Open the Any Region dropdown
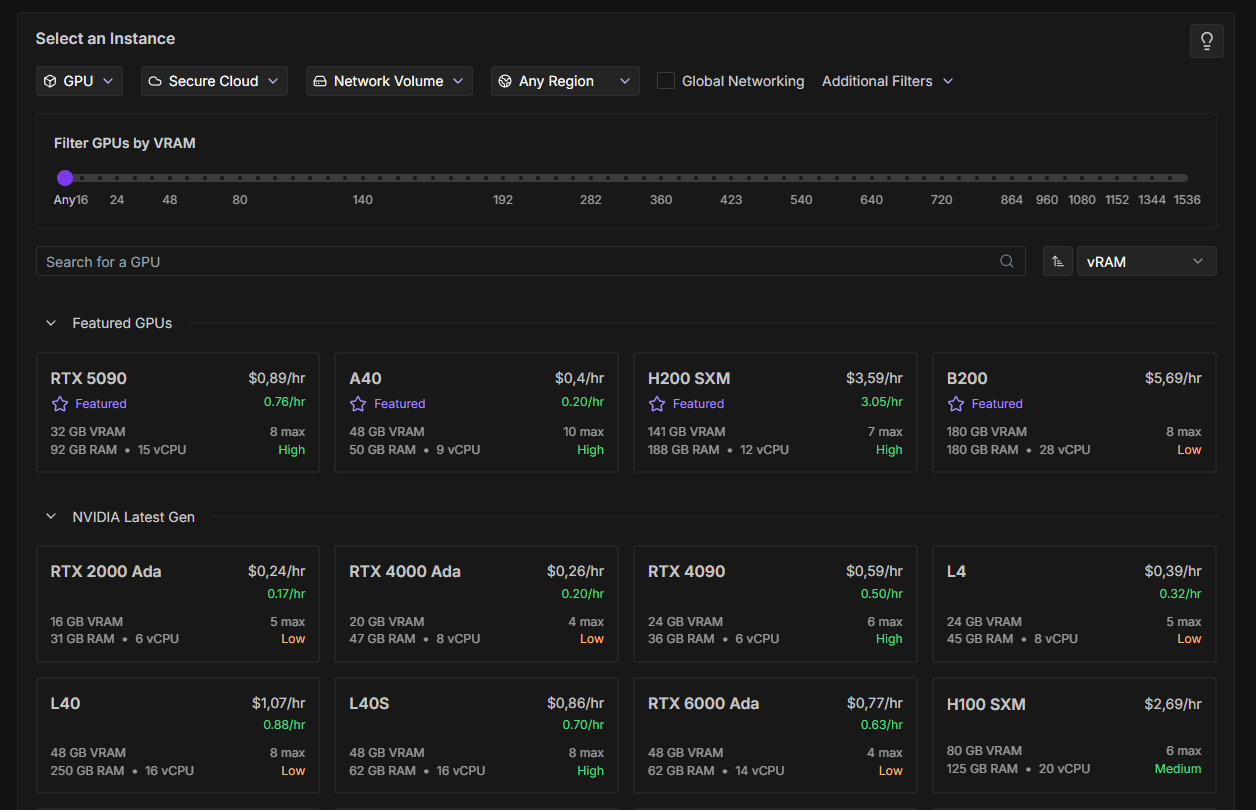 565,81
